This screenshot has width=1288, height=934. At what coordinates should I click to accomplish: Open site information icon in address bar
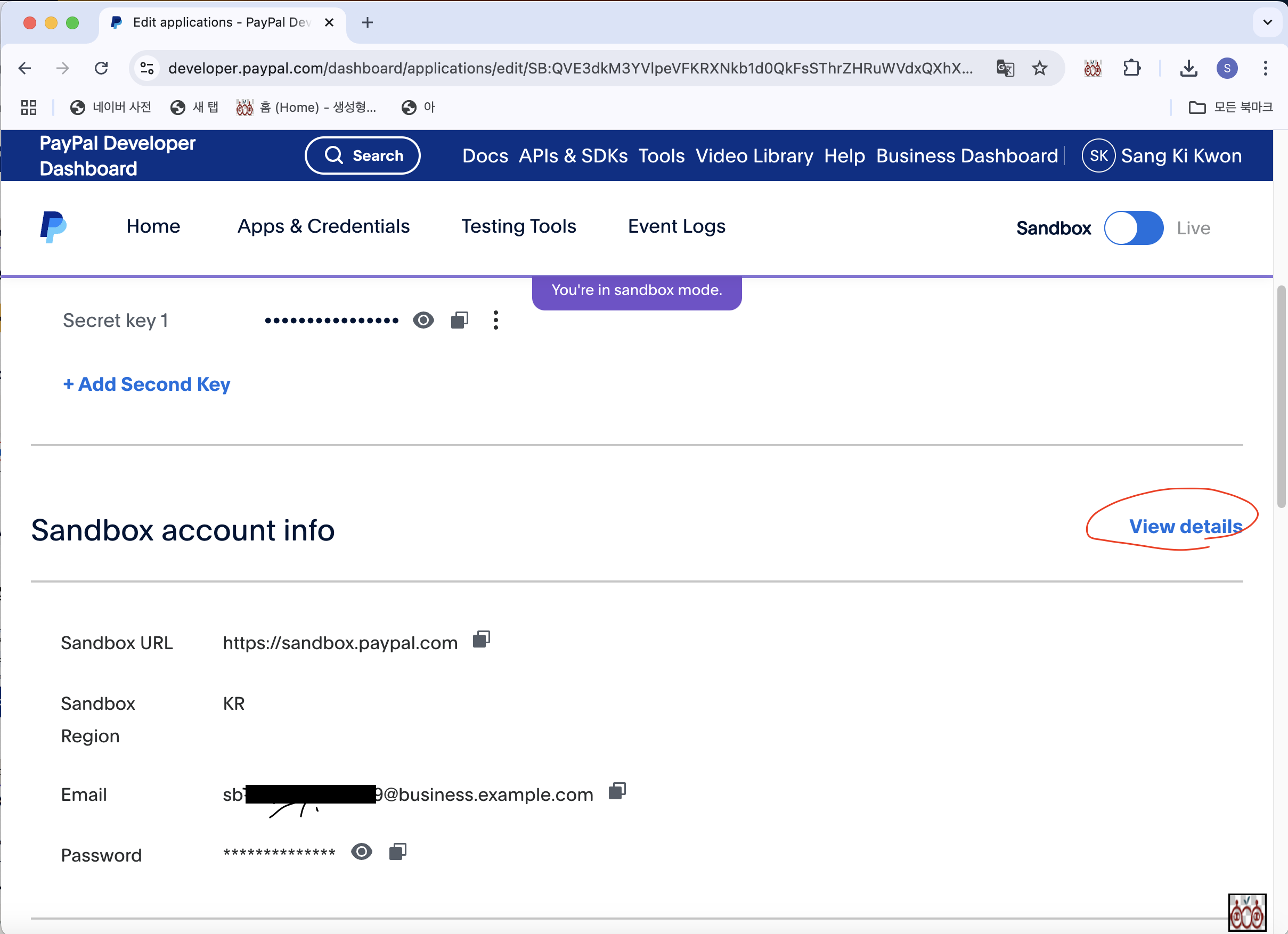tap(147, 69)
